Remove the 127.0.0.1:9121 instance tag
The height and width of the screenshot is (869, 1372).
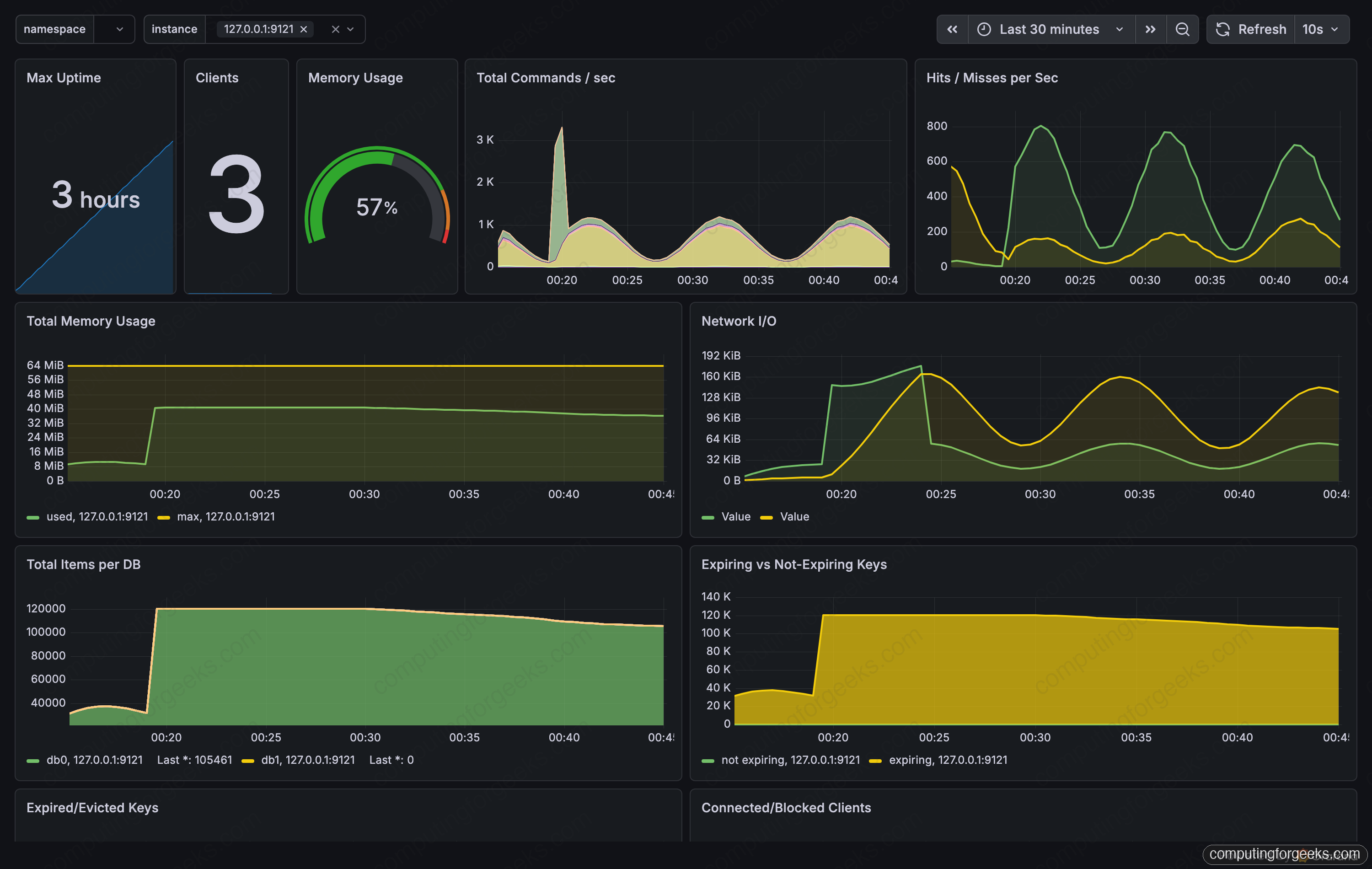[304, 29]
